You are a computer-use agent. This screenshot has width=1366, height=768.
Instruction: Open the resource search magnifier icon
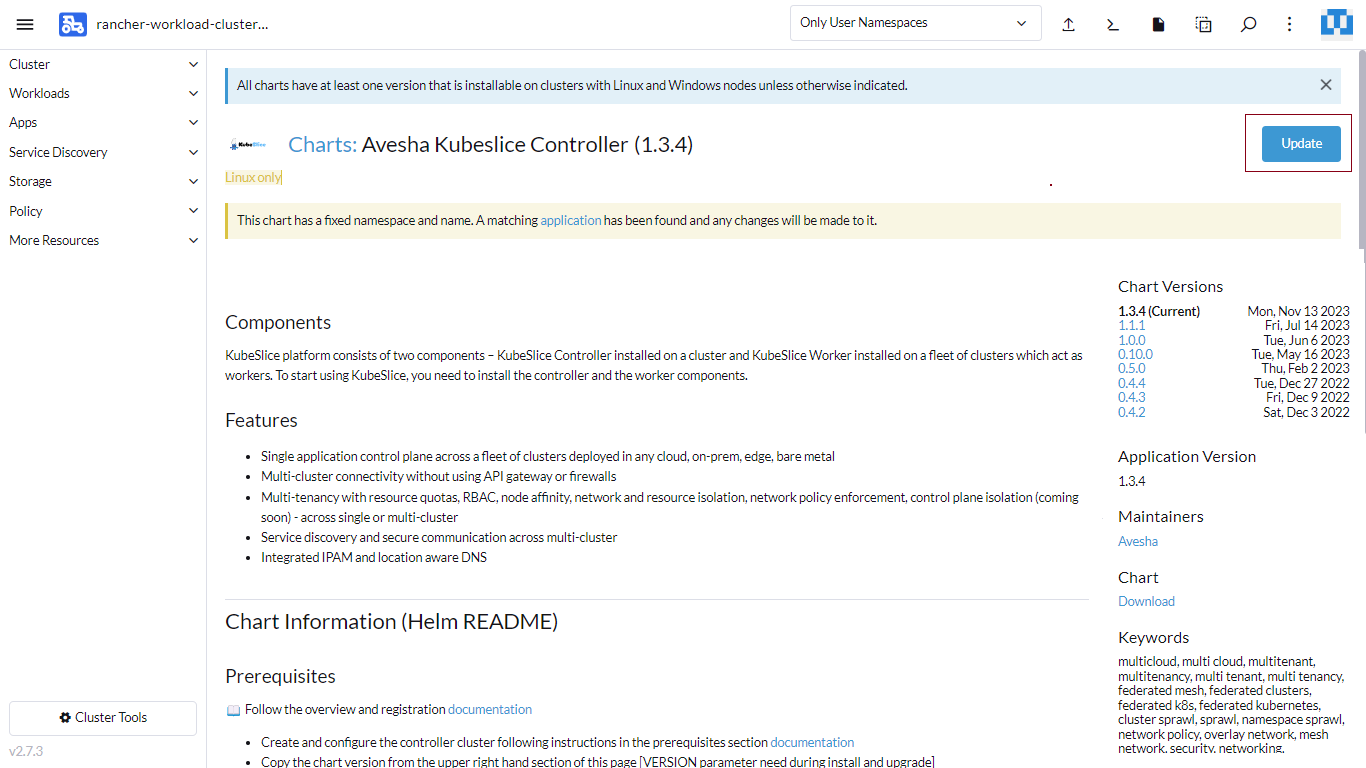[x=1248, y=24]
